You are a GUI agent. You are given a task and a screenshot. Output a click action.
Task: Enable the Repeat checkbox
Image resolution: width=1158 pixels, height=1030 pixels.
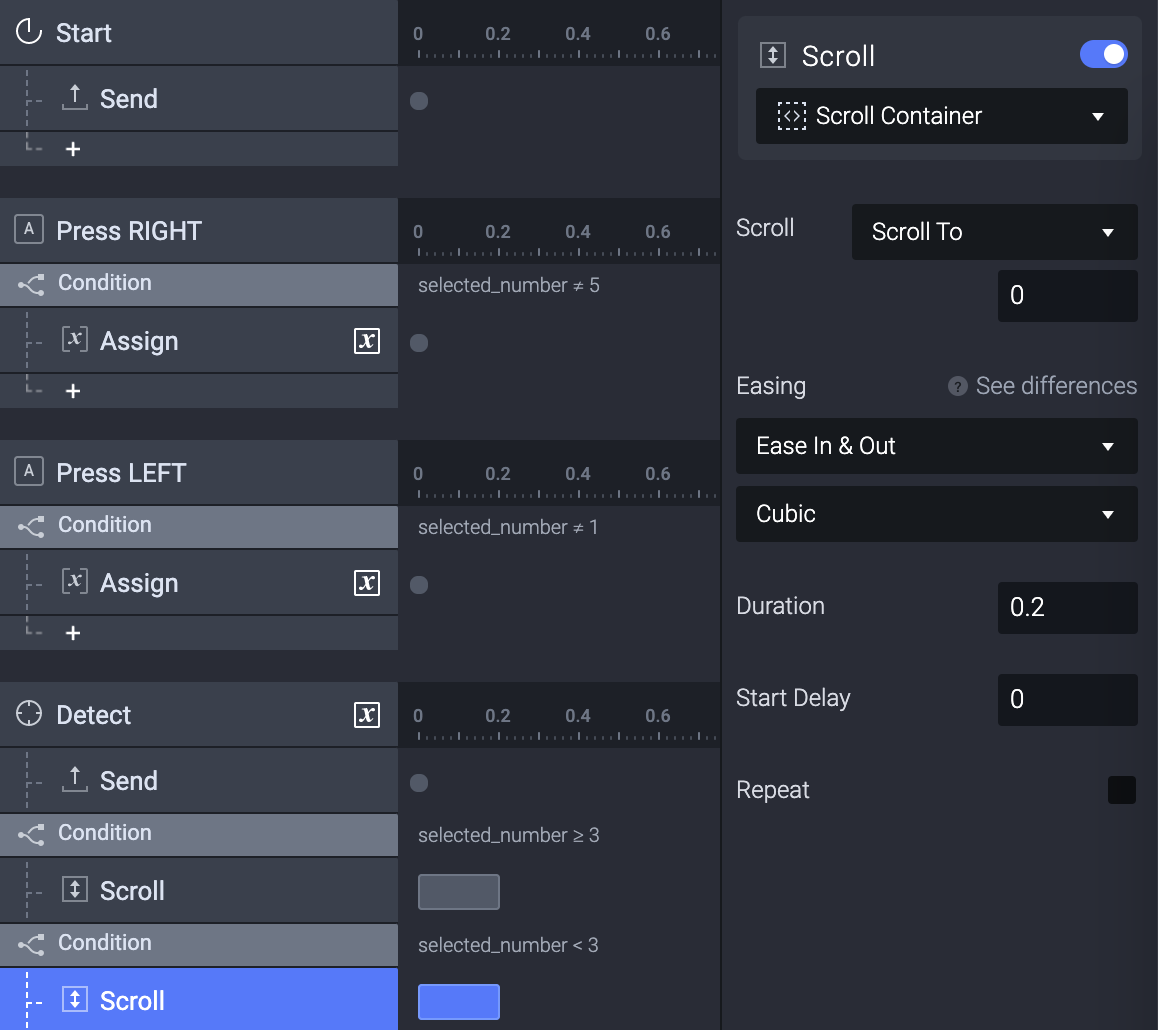pos(1121,790)
